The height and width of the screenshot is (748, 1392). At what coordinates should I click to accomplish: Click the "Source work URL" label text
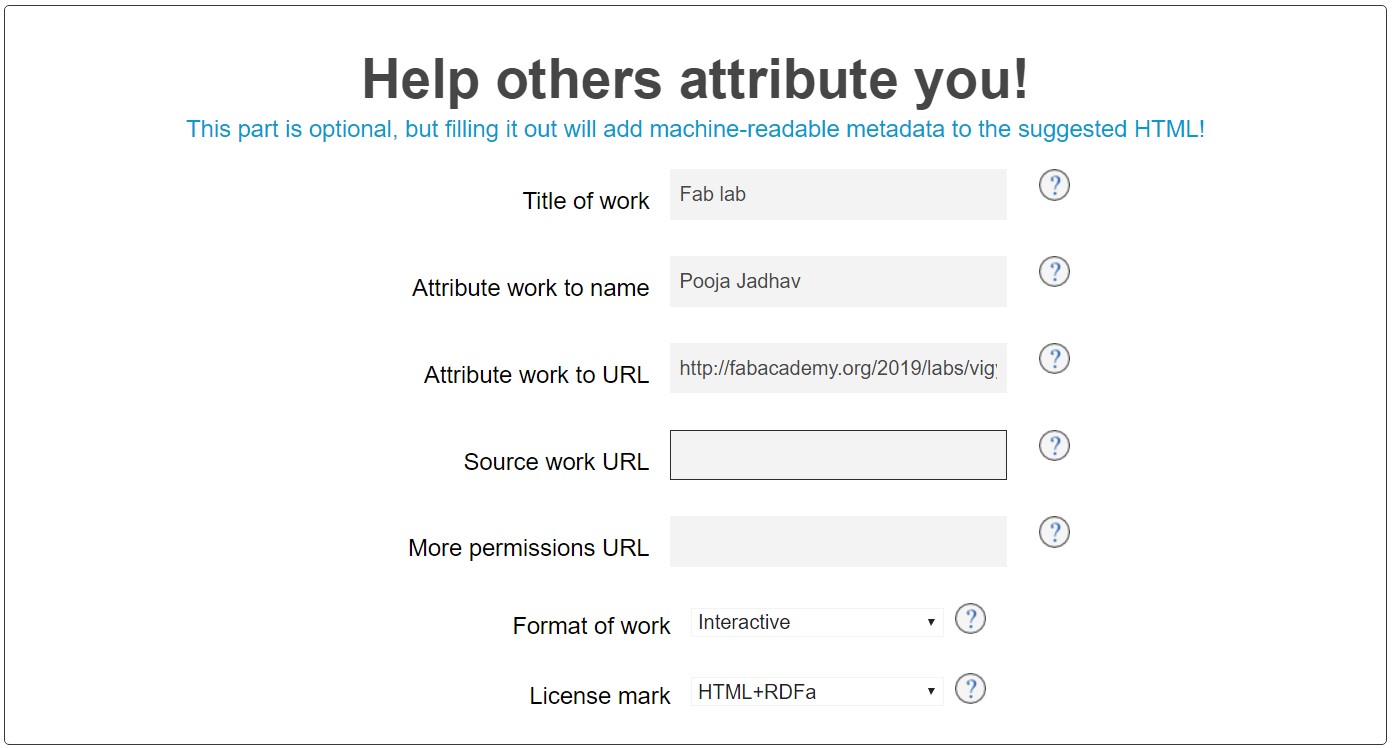pos(556,462)
